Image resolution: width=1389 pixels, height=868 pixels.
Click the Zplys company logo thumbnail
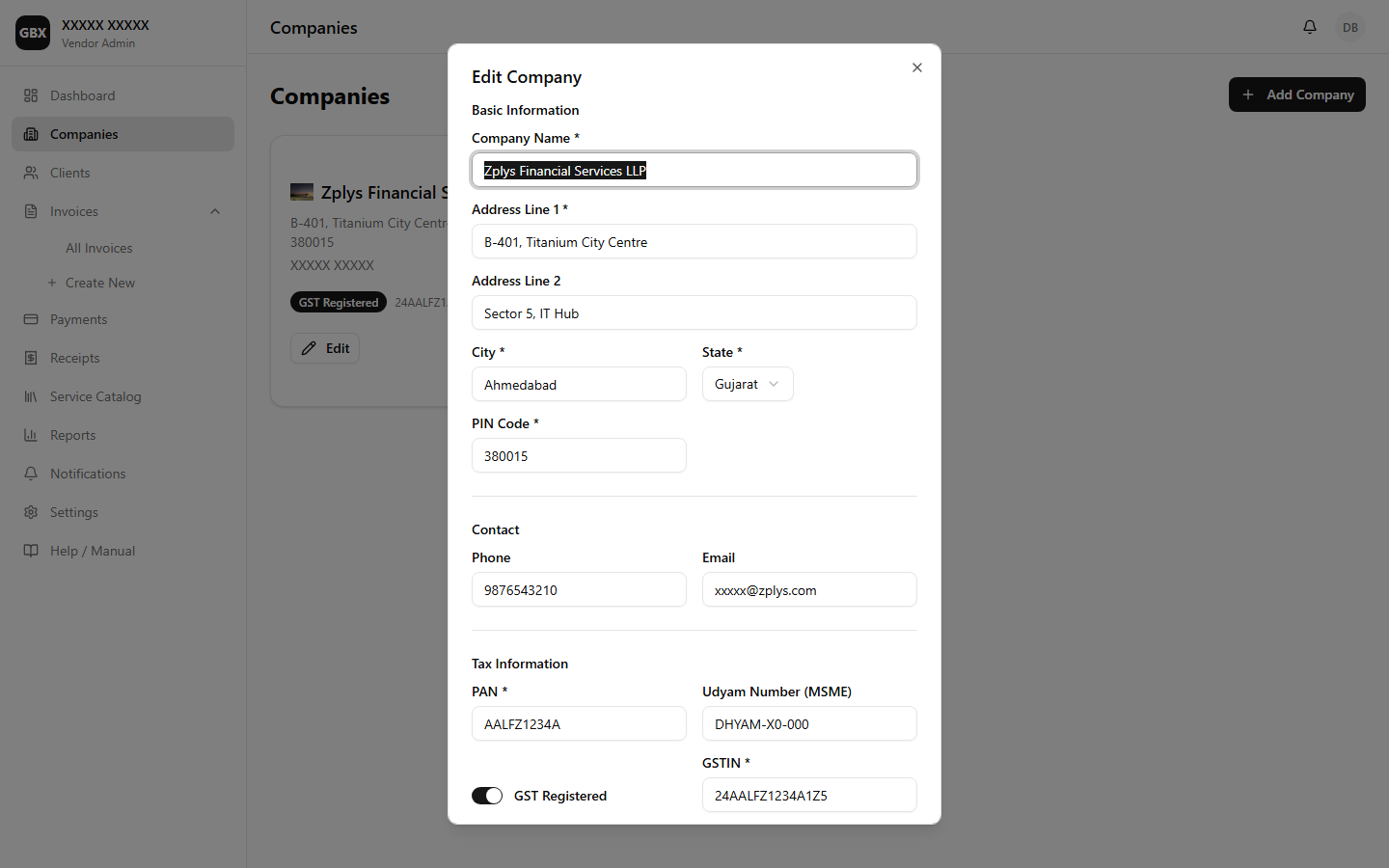click(302, 192)
